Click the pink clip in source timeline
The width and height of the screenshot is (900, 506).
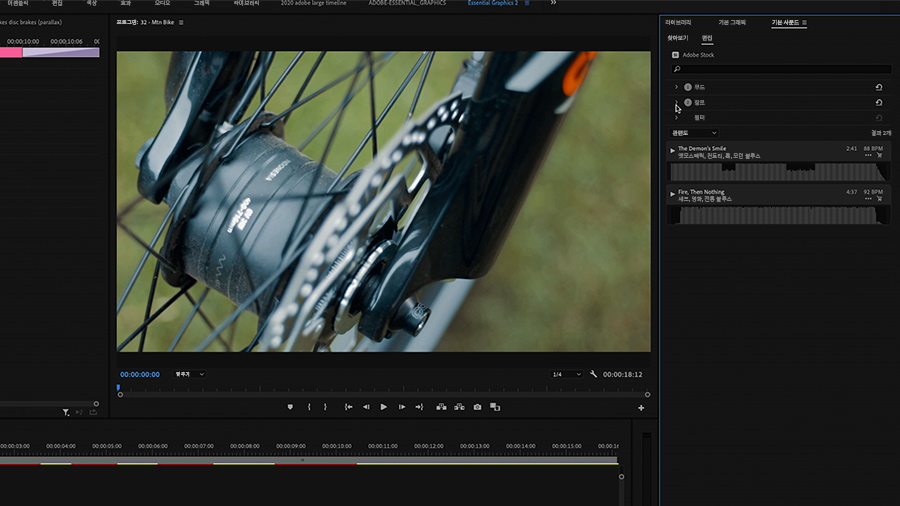11,53
